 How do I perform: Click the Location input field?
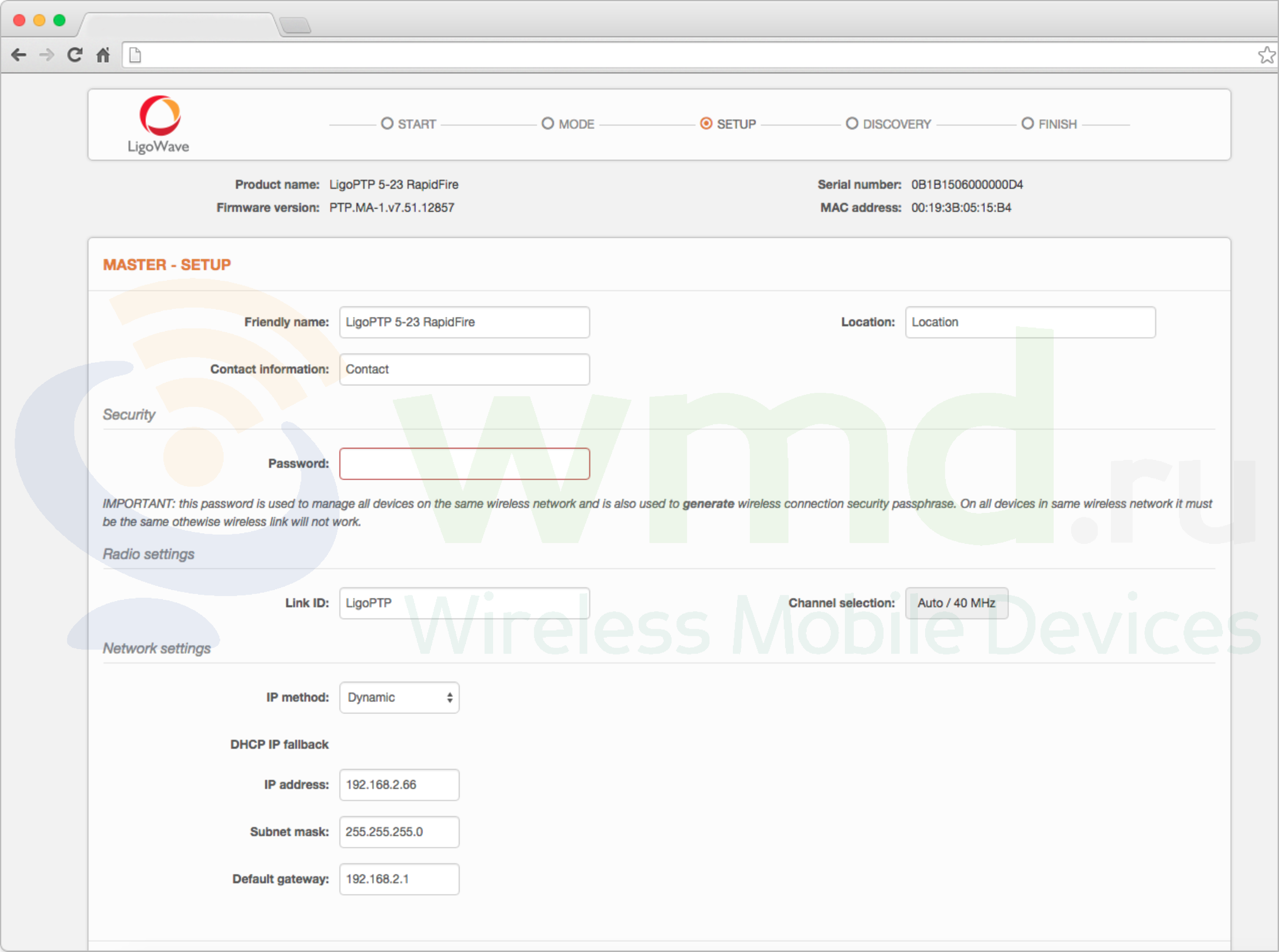click(1031, 322)
